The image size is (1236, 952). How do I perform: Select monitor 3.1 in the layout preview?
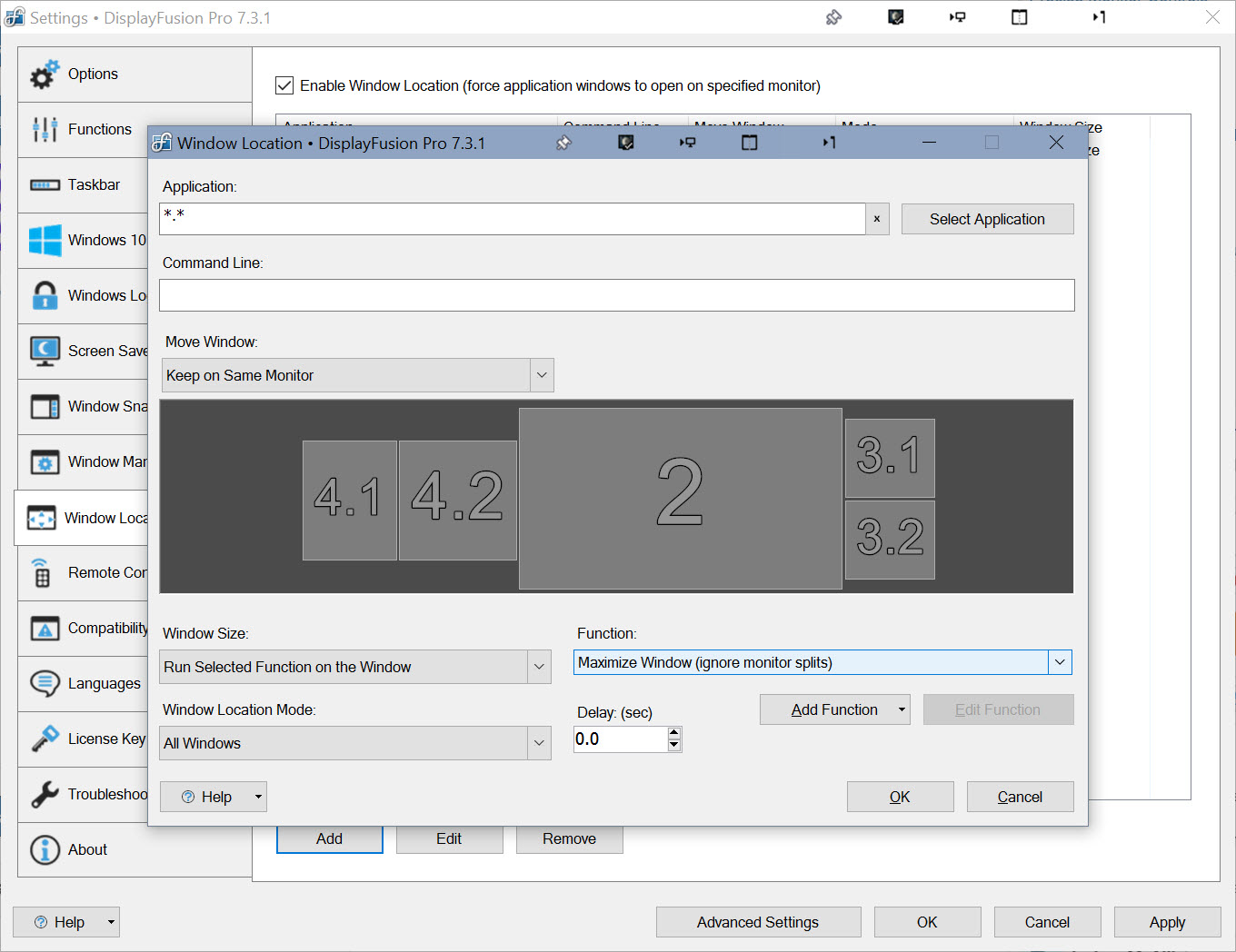click(x=890, y=458)
